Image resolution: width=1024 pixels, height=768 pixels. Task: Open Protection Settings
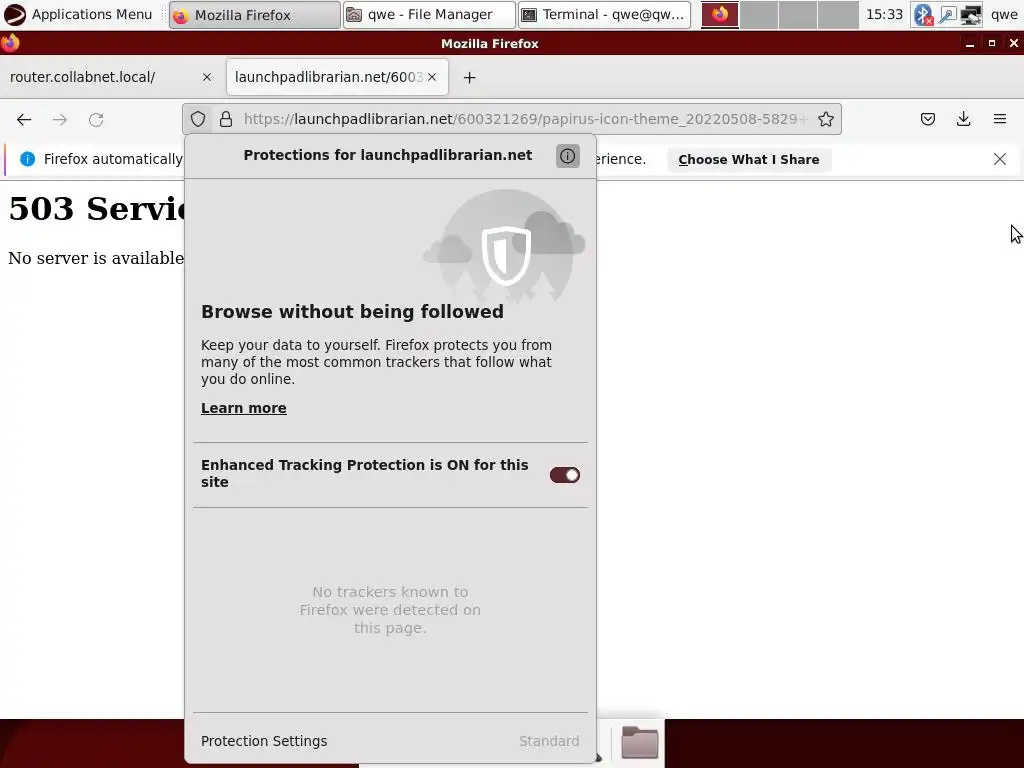(264, 741)
